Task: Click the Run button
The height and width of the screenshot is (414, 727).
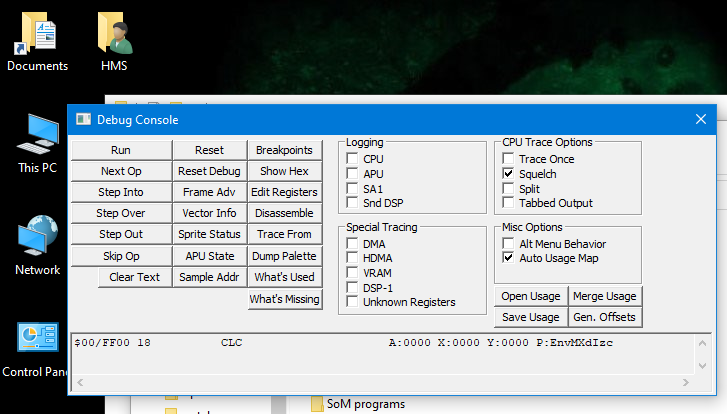Action: (x=121, y=150)
